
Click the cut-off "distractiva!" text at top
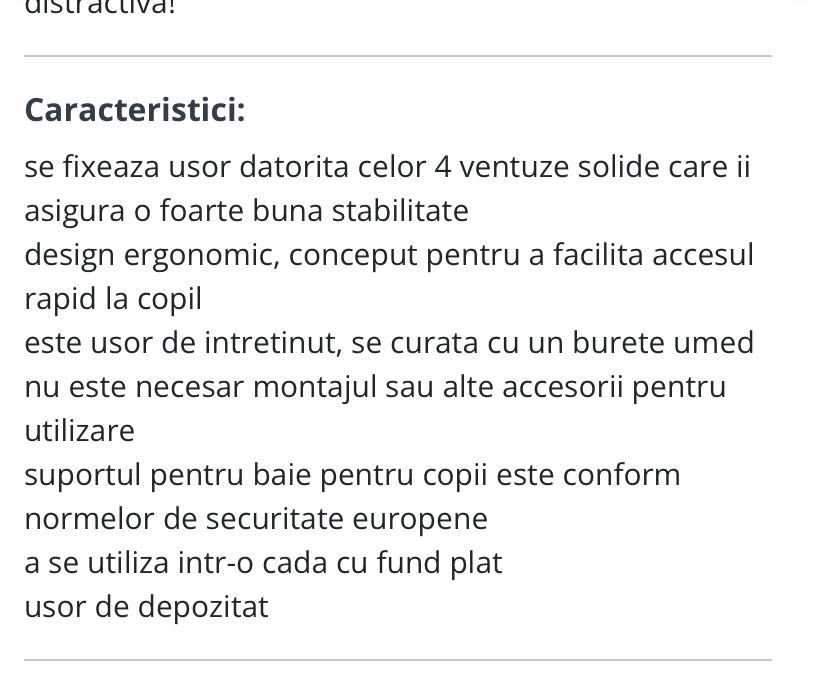[x=99, y=6]
